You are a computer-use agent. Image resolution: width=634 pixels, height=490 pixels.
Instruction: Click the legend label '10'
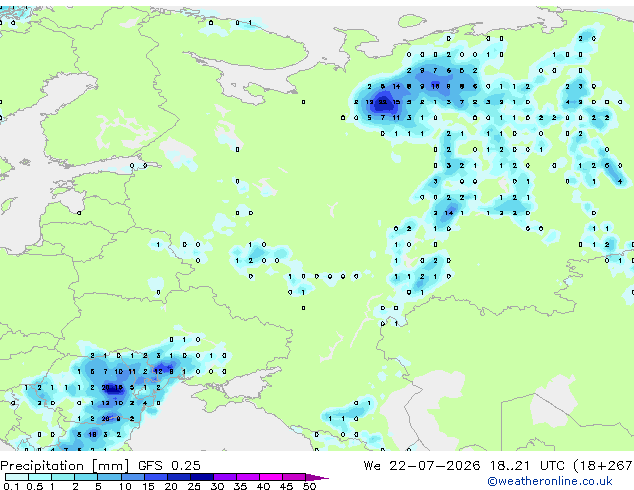(x=125, y=486)
